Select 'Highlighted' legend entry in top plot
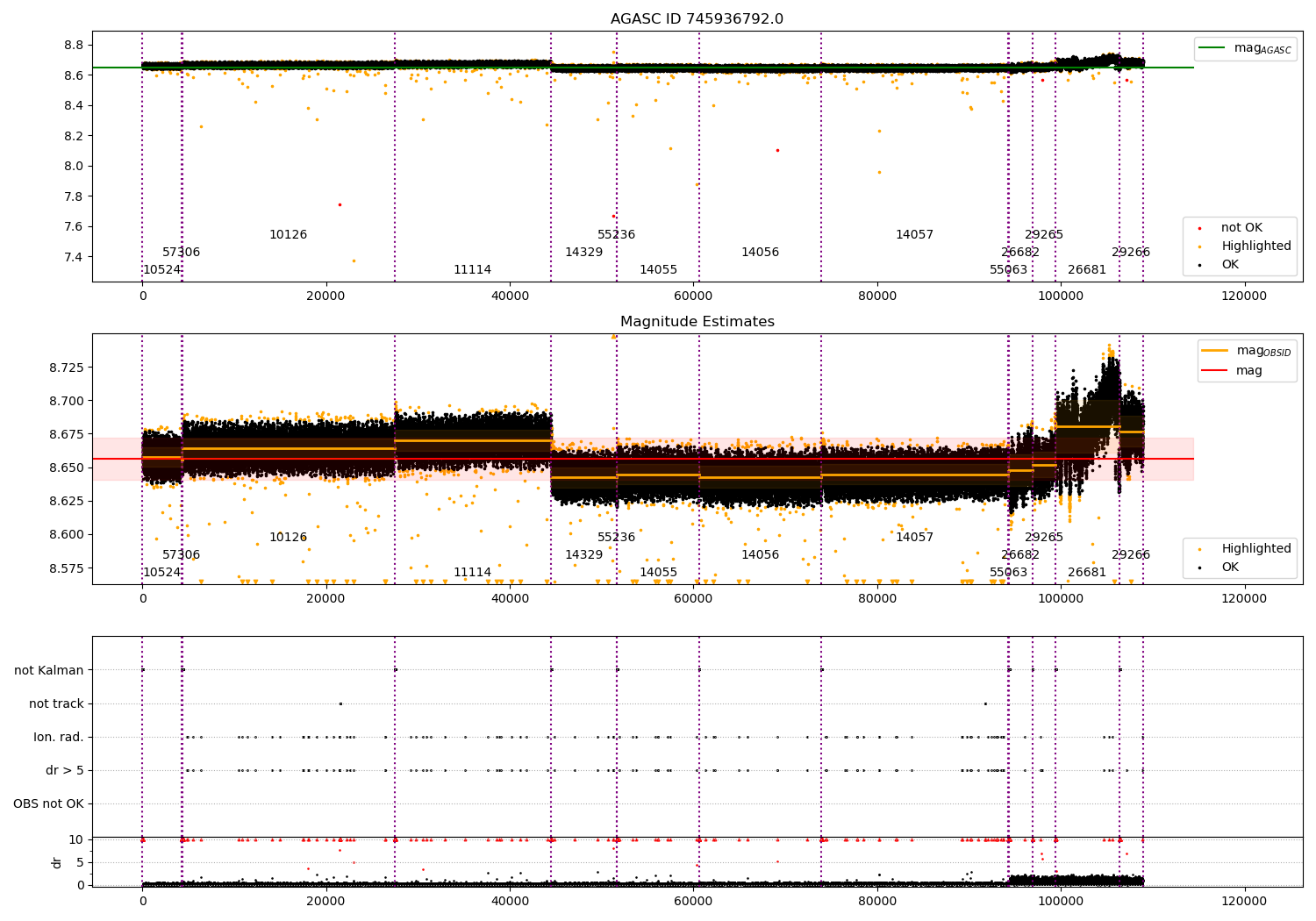1316x921 pixels. [1245, 246]
